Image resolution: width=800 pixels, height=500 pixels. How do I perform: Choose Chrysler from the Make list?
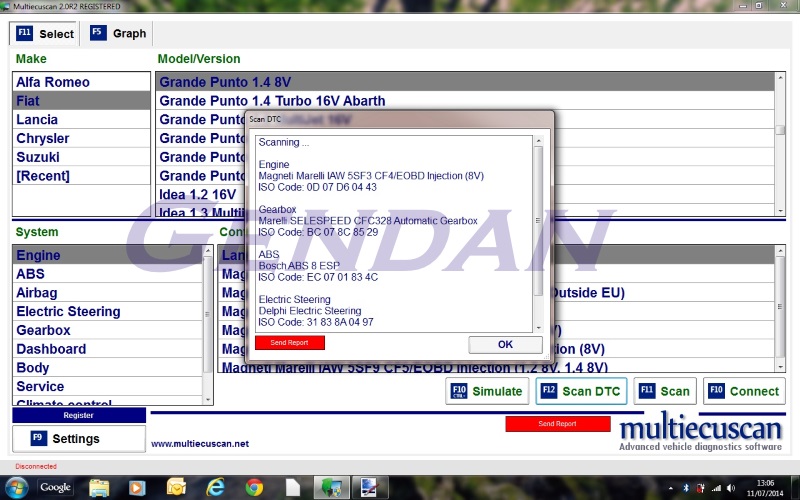(81, 138)
